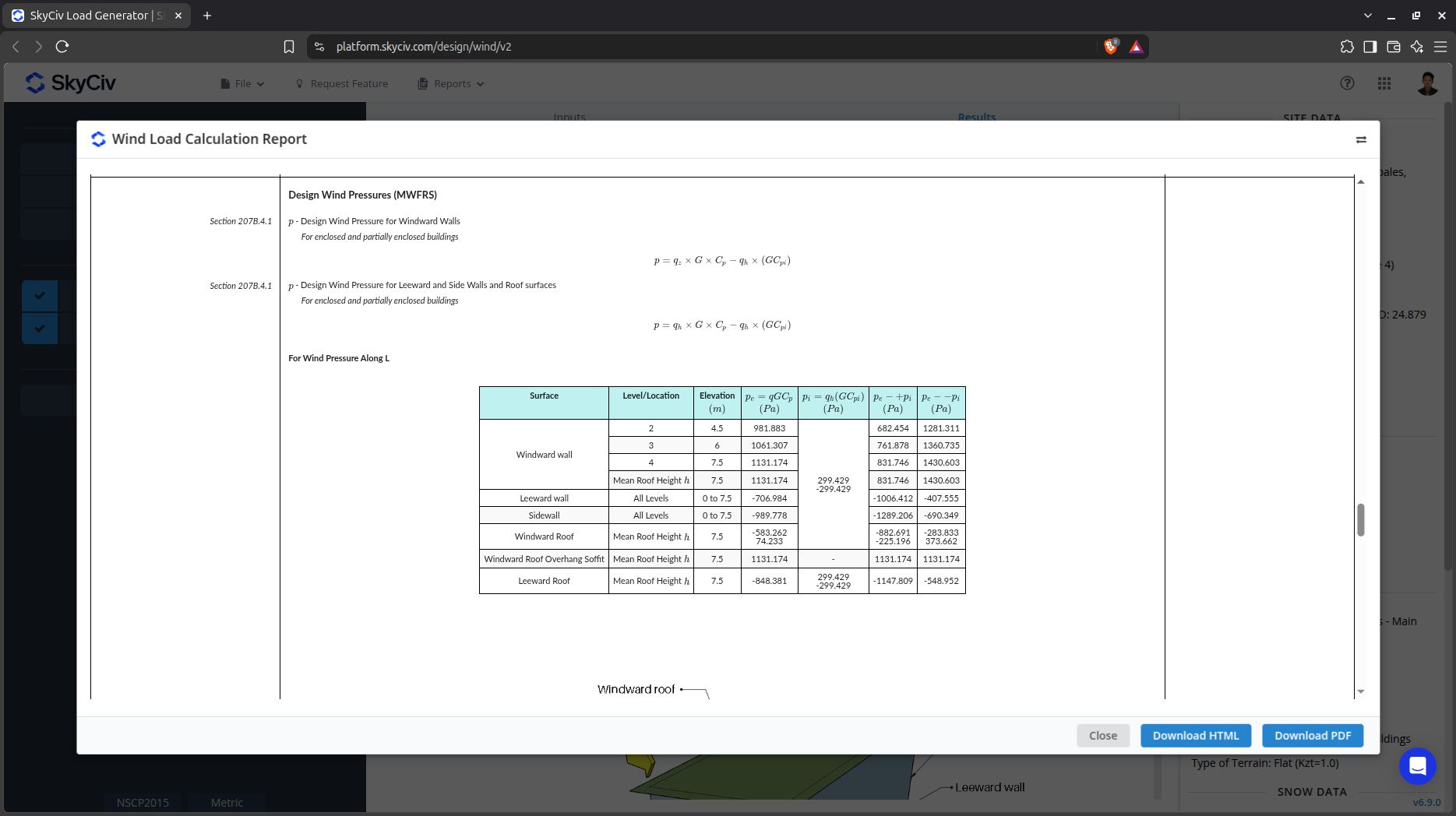Open the browser tab search chevron

[x=1367, y=16]
